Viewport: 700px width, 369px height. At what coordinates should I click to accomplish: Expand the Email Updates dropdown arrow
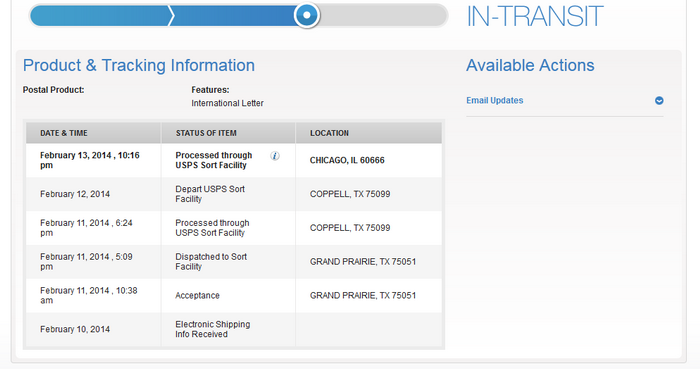(x=659, y=100)
